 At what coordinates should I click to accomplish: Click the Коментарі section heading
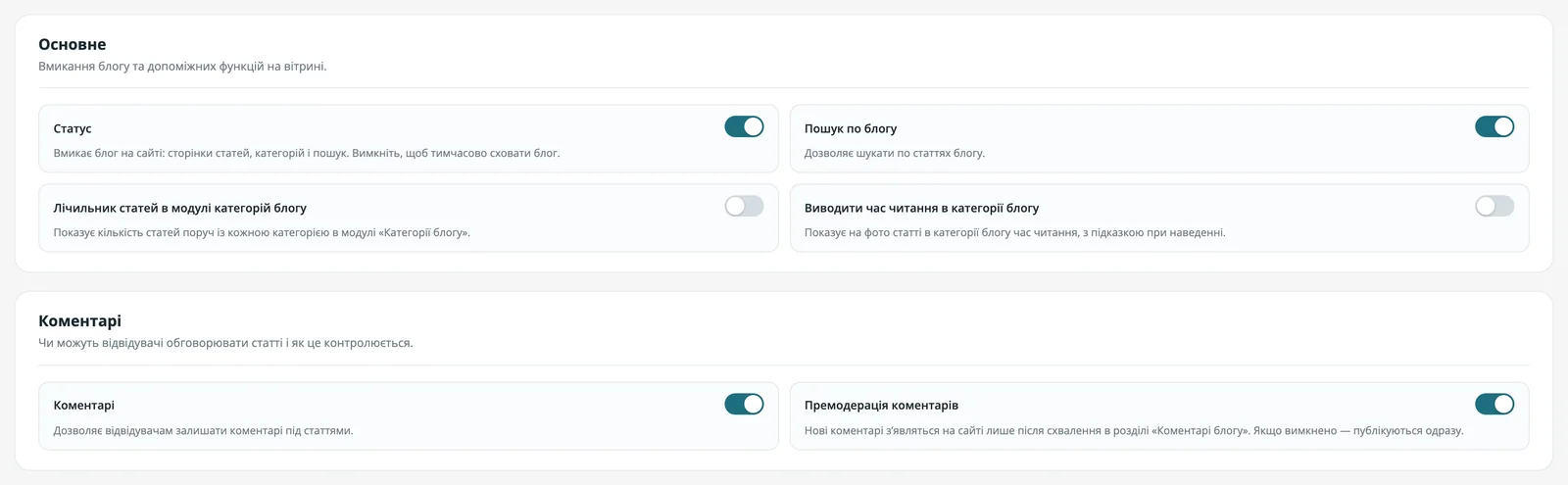(x=80, y=320)
